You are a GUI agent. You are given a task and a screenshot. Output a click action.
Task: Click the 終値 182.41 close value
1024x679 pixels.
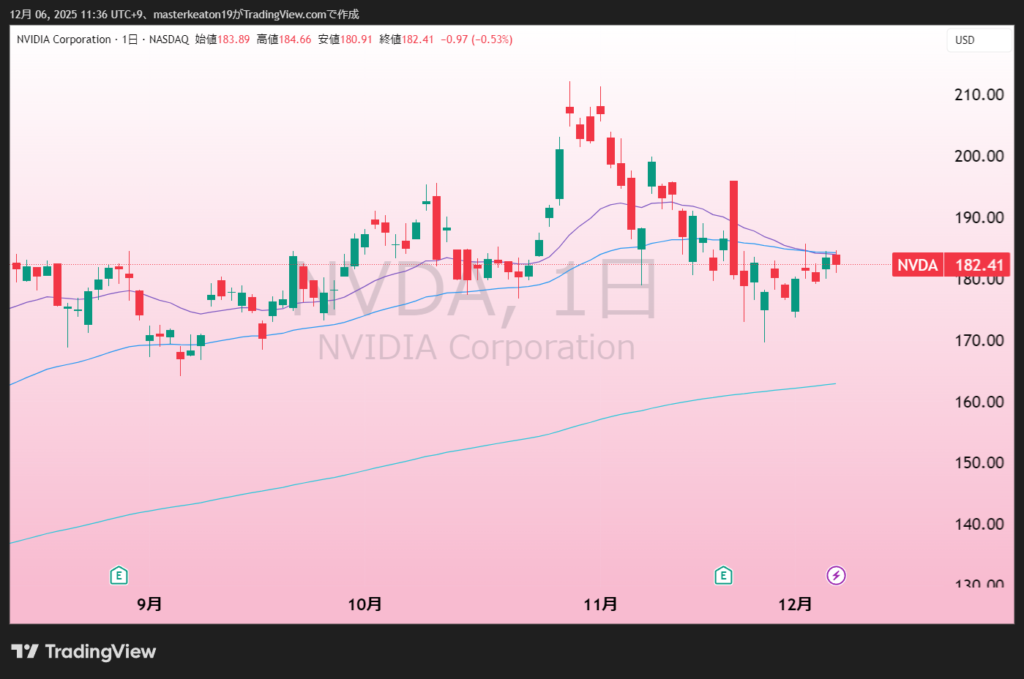(400, 40)
